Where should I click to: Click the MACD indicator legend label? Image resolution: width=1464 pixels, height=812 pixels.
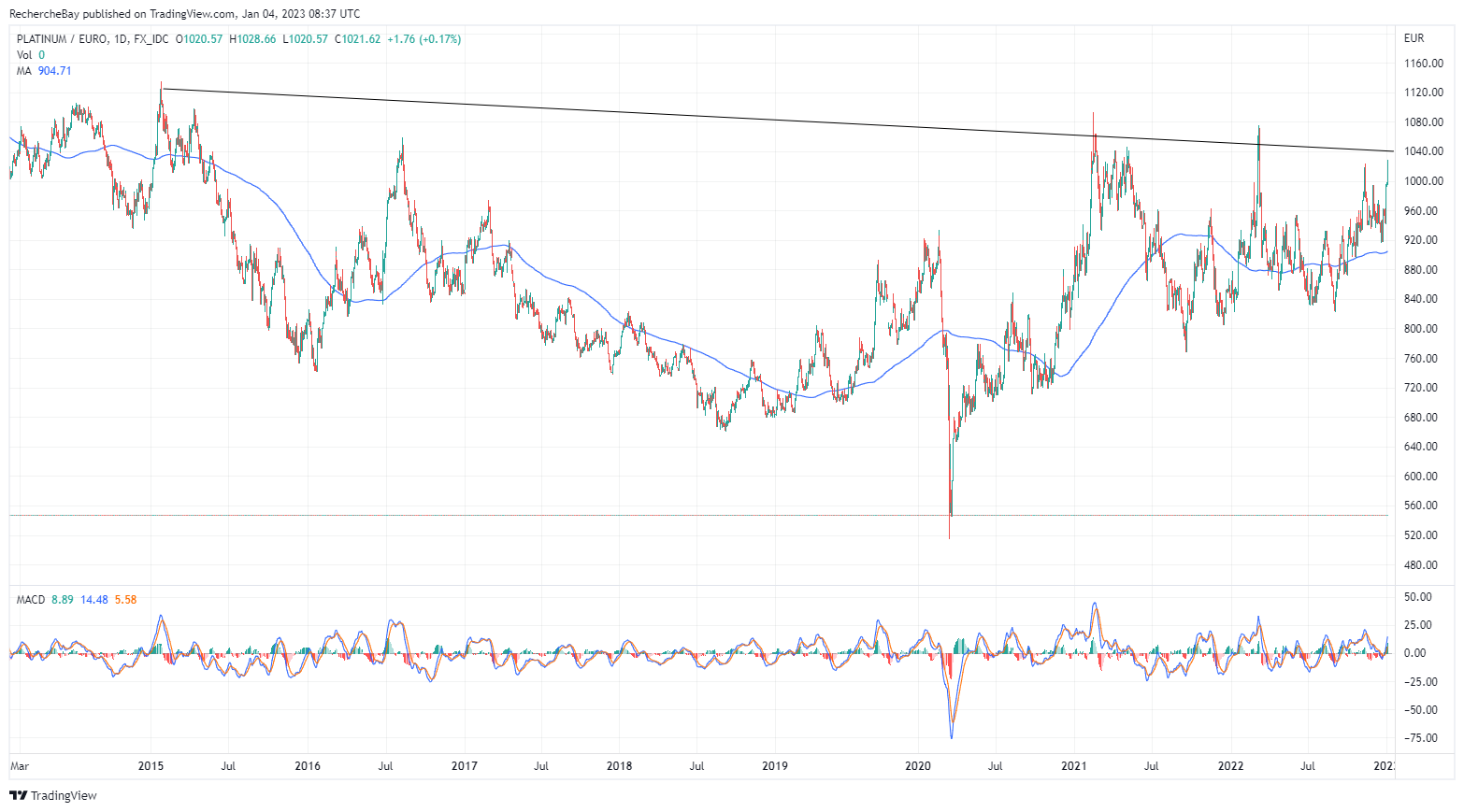[x=31, y=600]
